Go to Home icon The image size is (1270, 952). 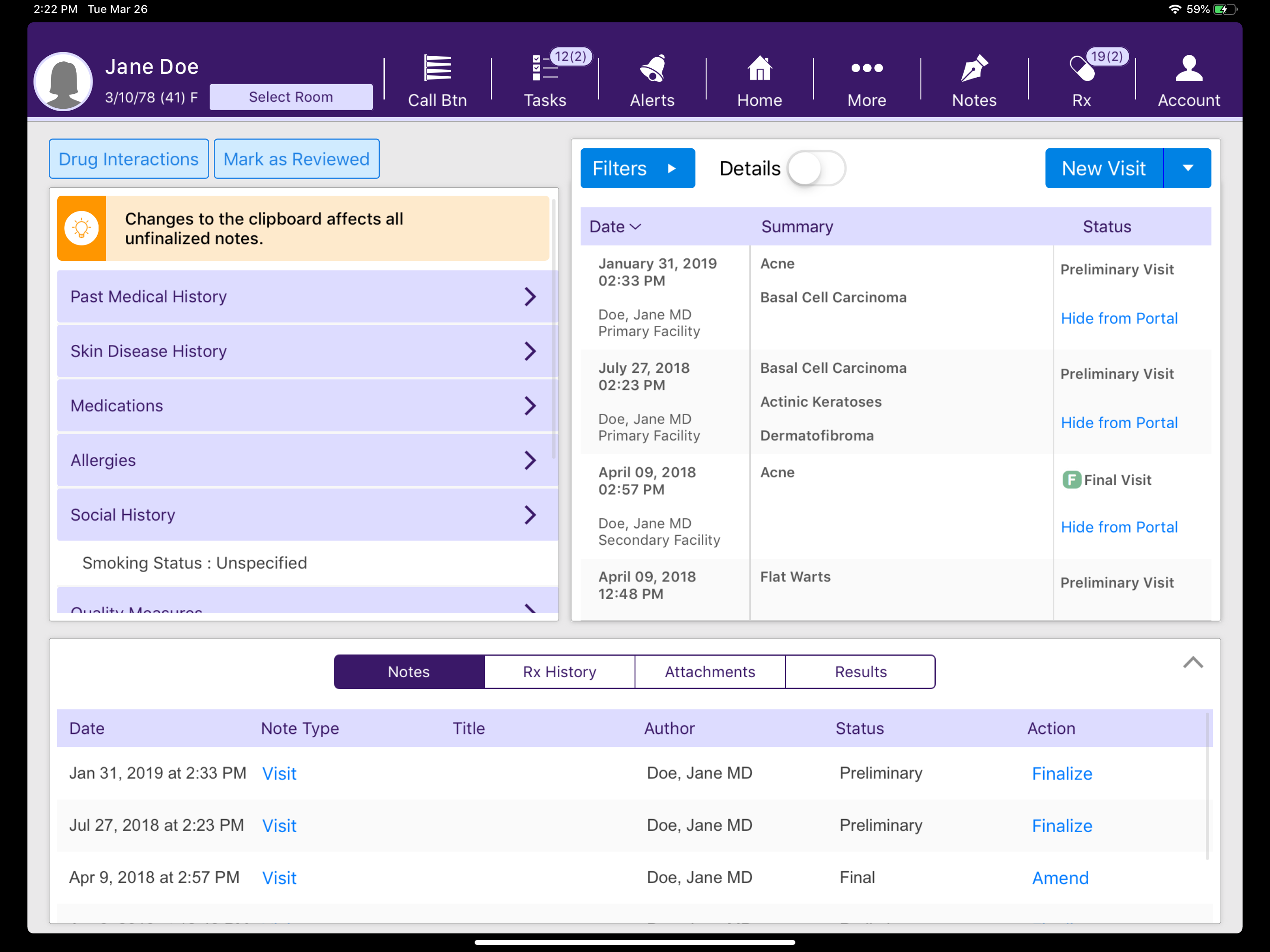[x=760, y=68]
